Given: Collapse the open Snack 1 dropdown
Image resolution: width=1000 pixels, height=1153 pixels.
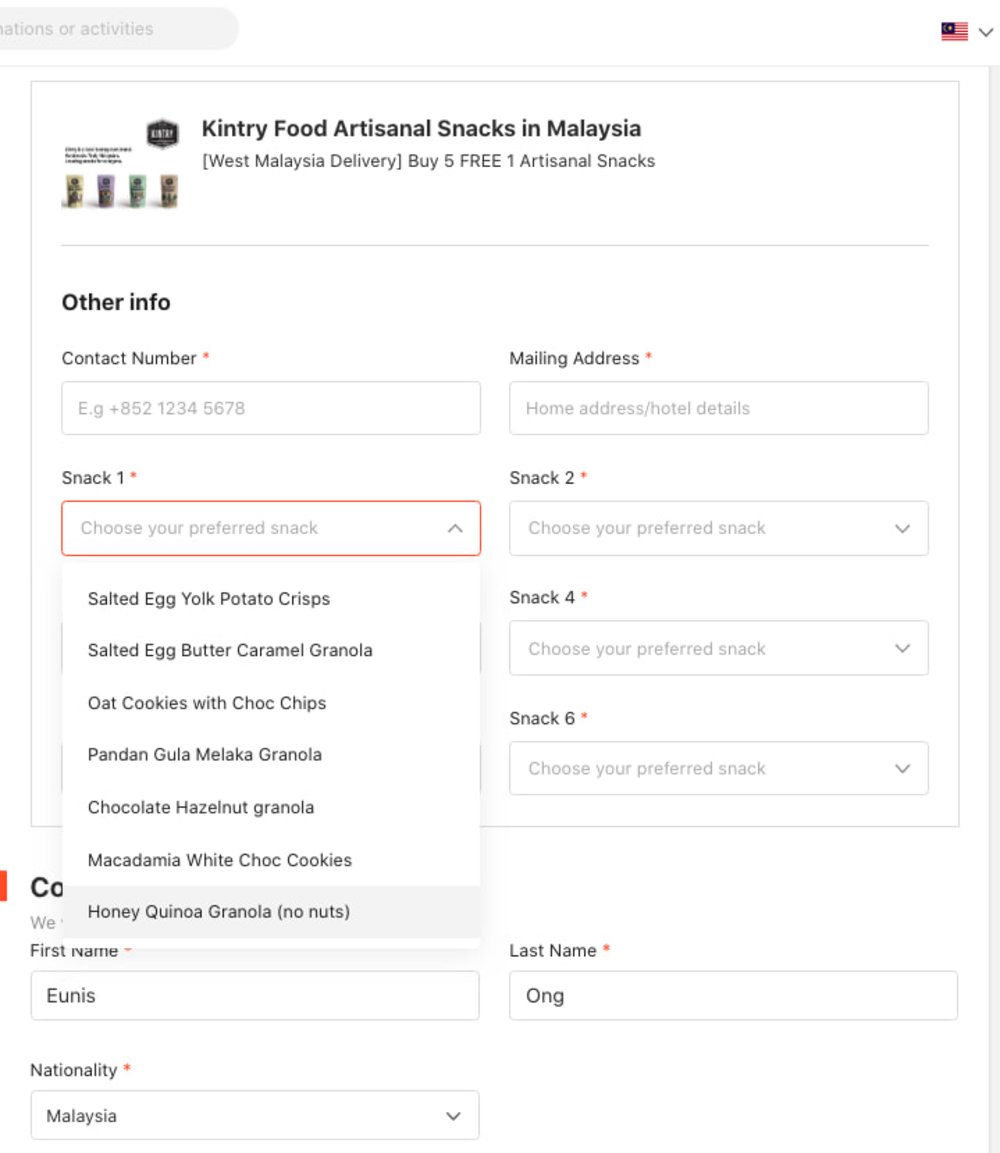Looking at the screenshot, I should point(456,528).
